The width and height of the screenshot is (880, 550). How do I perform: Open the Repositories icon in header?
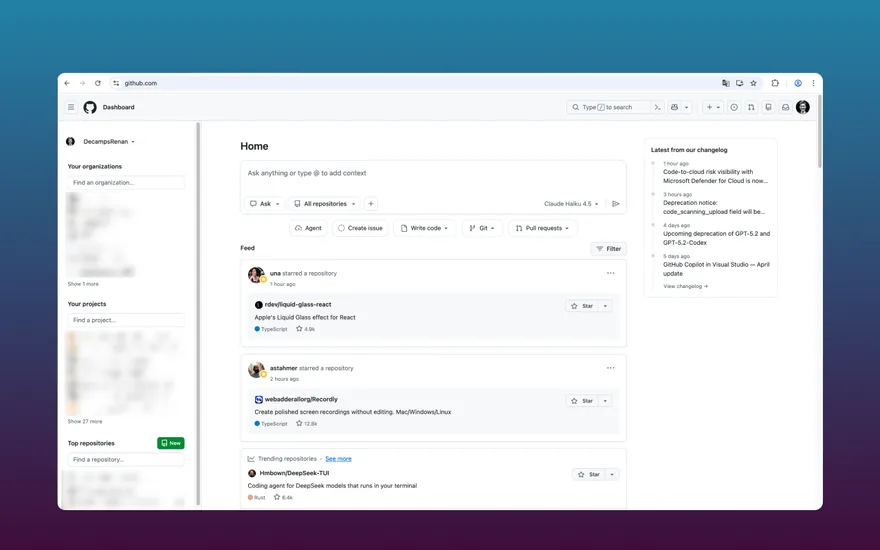tap(768, 107)
